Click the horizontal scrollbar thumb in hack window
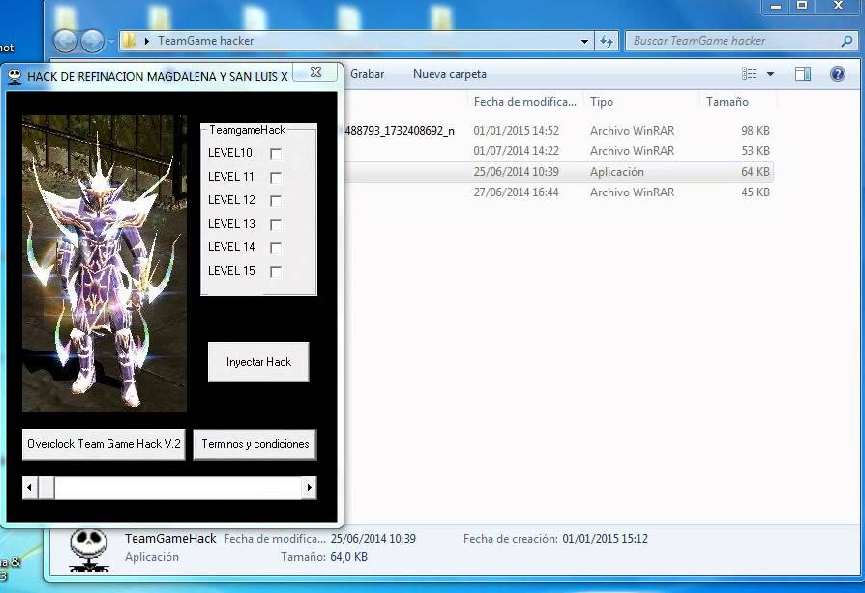This screenshot has width=865, height=593. coord(46,488)
